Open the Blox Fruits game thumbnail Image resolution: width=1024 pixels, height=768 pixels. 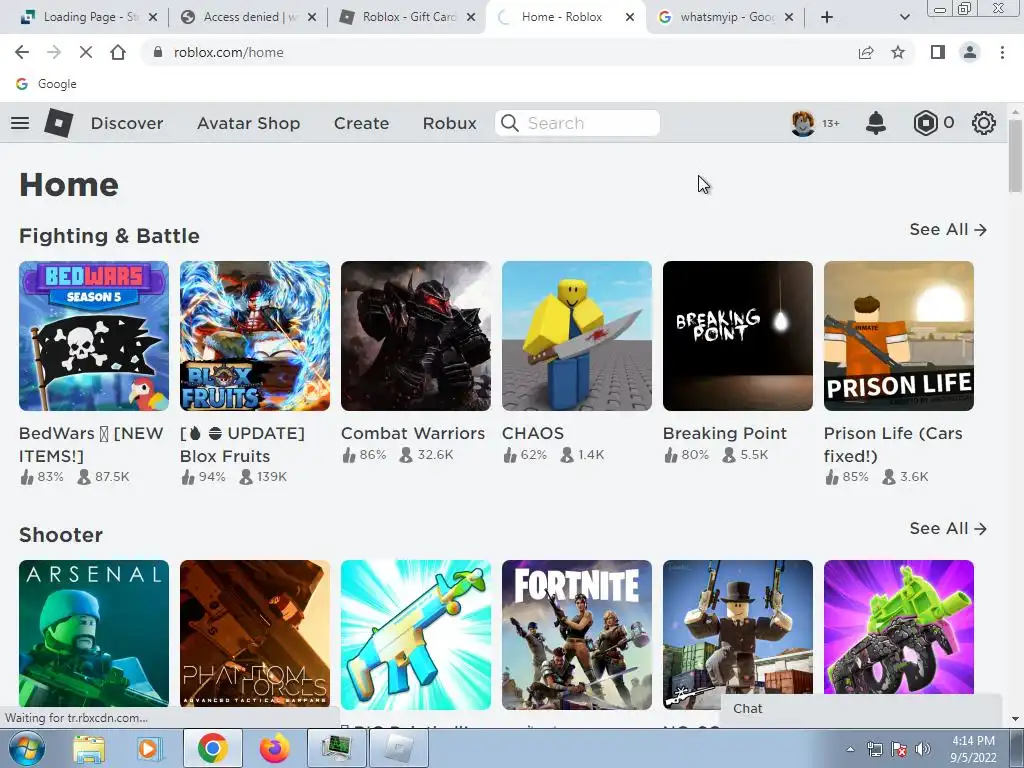tap(255, 336)
